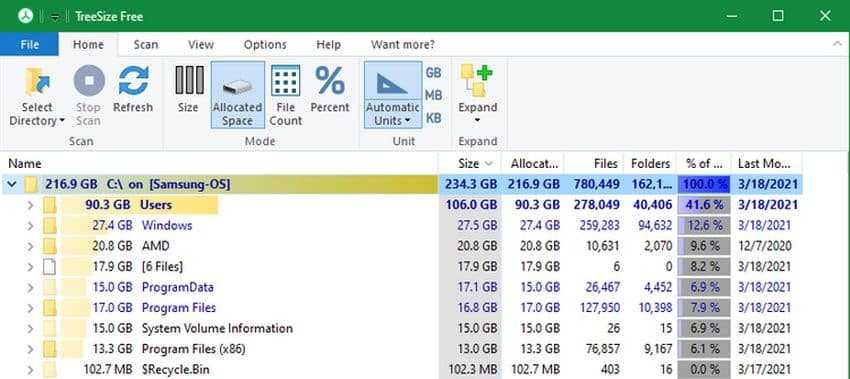Viewport: 850px width, 379px height.
Task: Click the Expand tree icon
Action: pyautogui.click(x=476, y=81)
